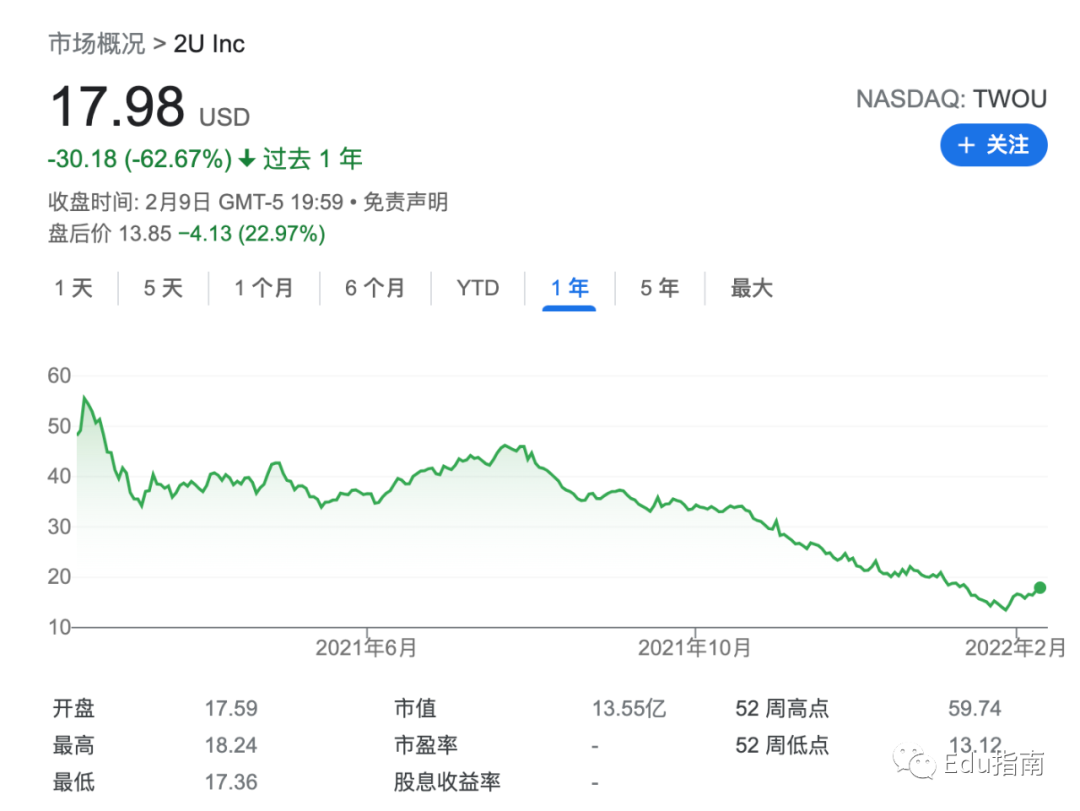Click the 最低 value 17.36

coord(231,782)
